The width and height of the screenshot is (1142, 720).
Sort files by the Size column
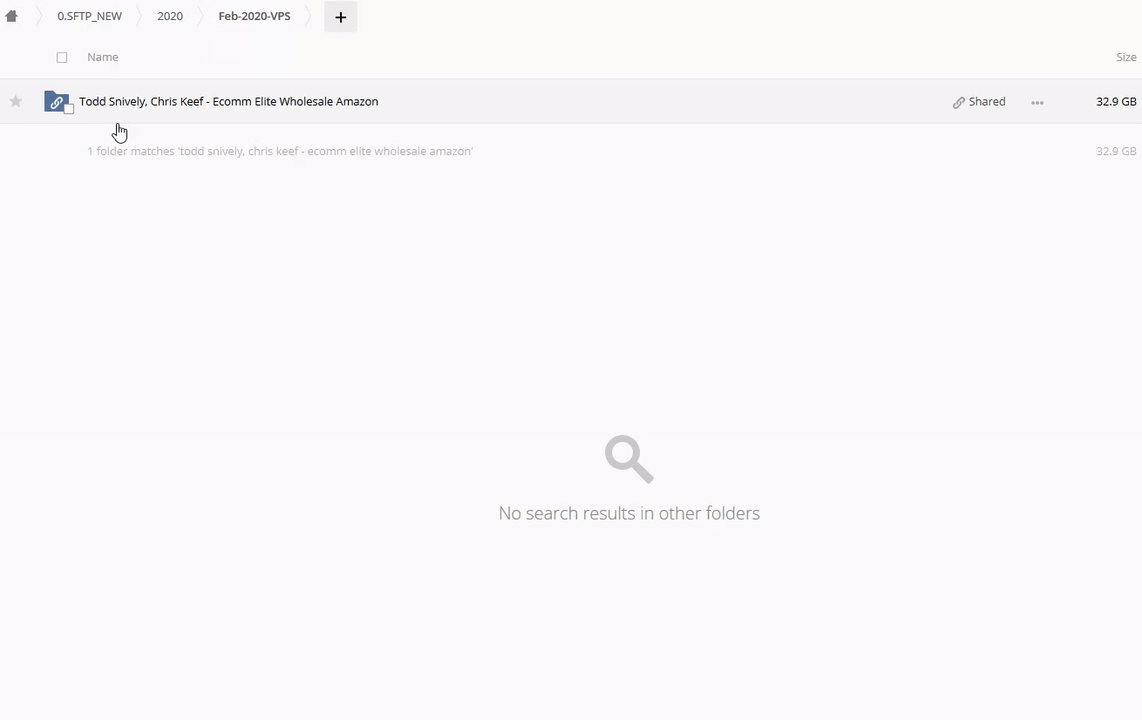pyautogui.click(x=1126, y=57)
